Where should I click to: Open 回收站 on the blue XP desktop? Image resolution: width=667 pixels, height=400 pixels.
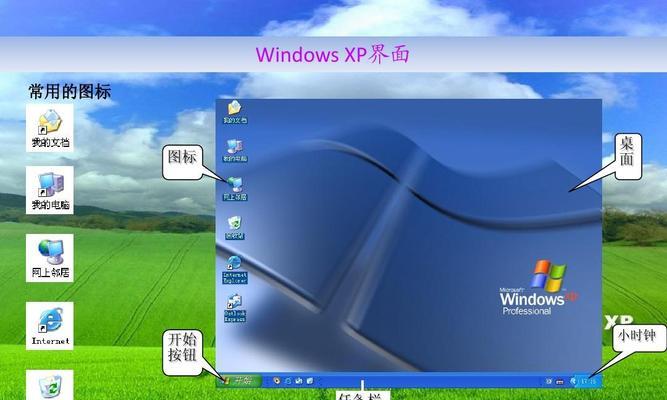pos(235,227)
